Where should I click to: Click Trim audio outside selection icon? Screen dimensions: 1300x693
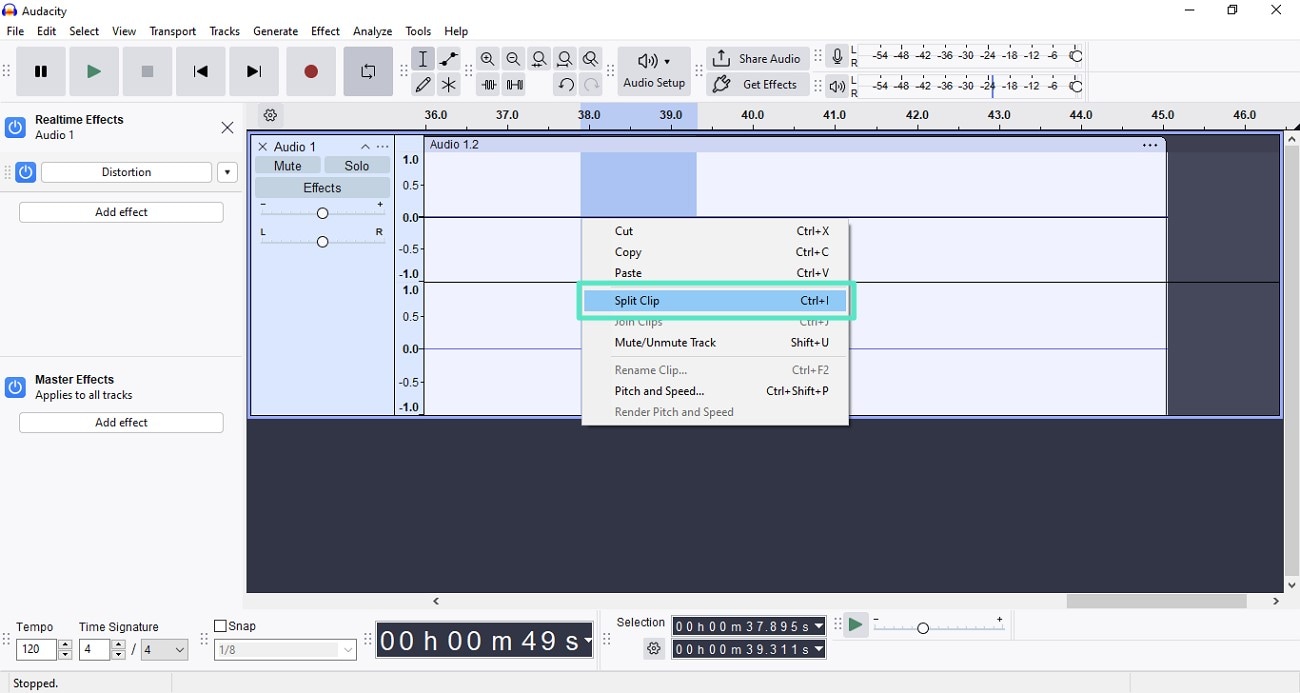point(488,85)
